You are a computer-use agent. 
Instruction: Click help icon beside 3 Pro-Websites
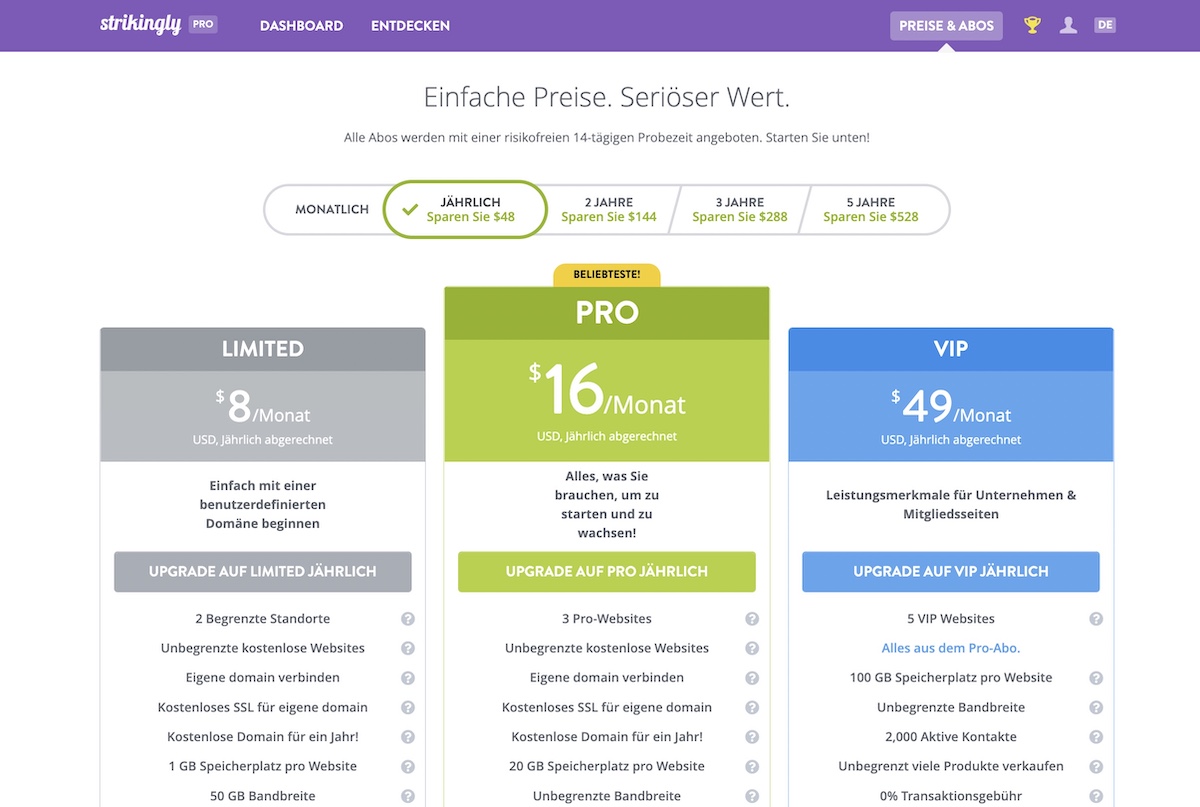click(752, 619)
